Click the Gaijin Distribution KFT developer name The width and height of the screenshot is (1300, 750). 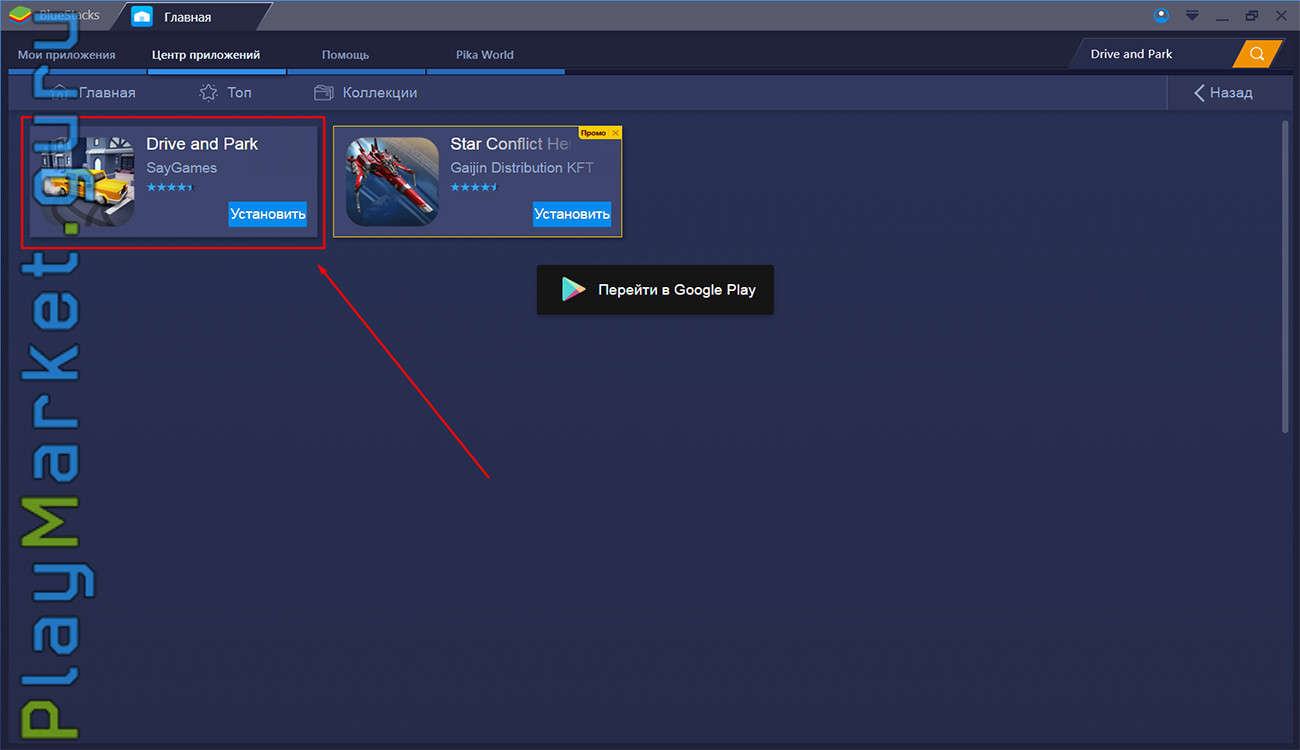click(522, 168)
